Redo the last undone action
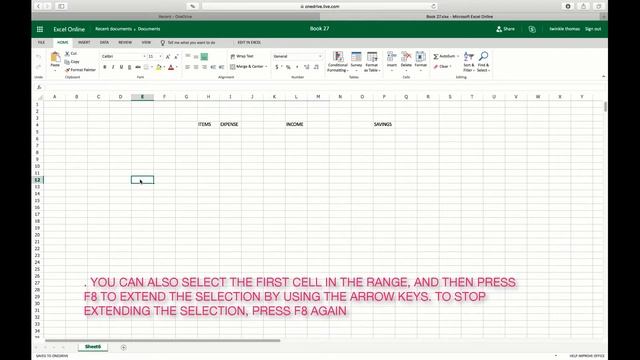Viewport: 640px width, 360px height. pyautogui.click(x=38, y=67)
